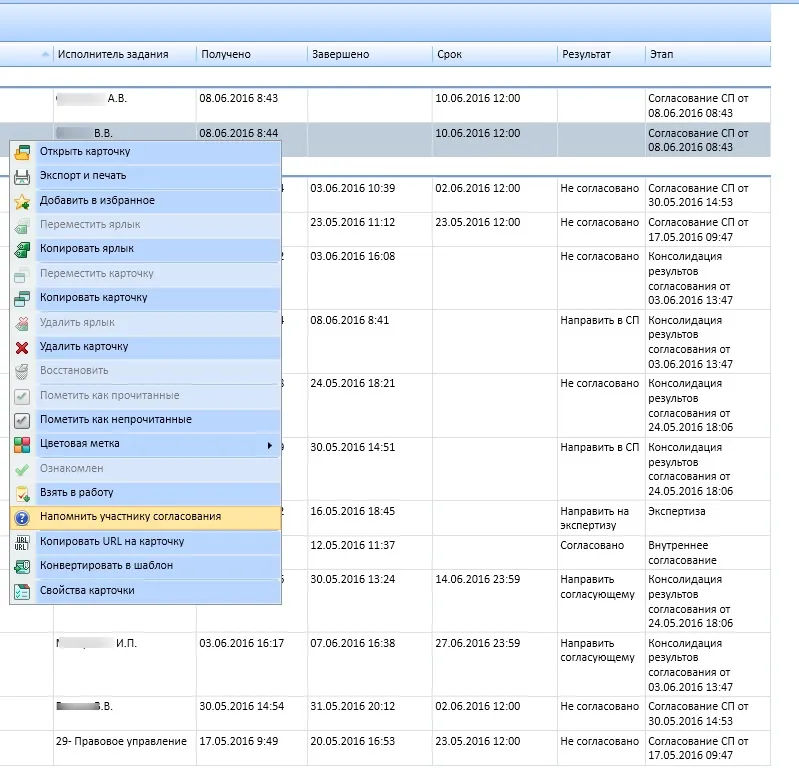Viewport: 799px width, 779px height.
Task: Select the 29- Правовое управление row
Action: (x=123, y=741)
